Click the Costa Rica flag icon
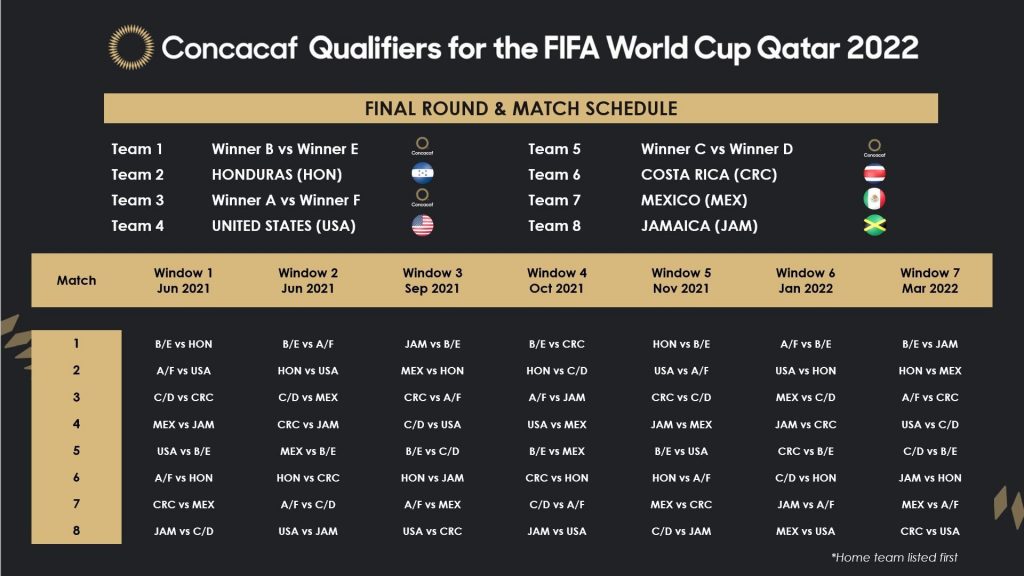 pos(874,174)
